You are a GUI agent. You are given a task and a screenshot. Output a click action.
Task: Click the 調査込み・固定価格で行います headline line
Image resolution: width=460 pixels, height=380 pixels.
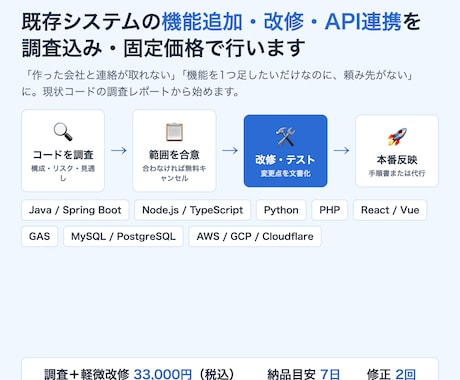click(x=164, y=48)
